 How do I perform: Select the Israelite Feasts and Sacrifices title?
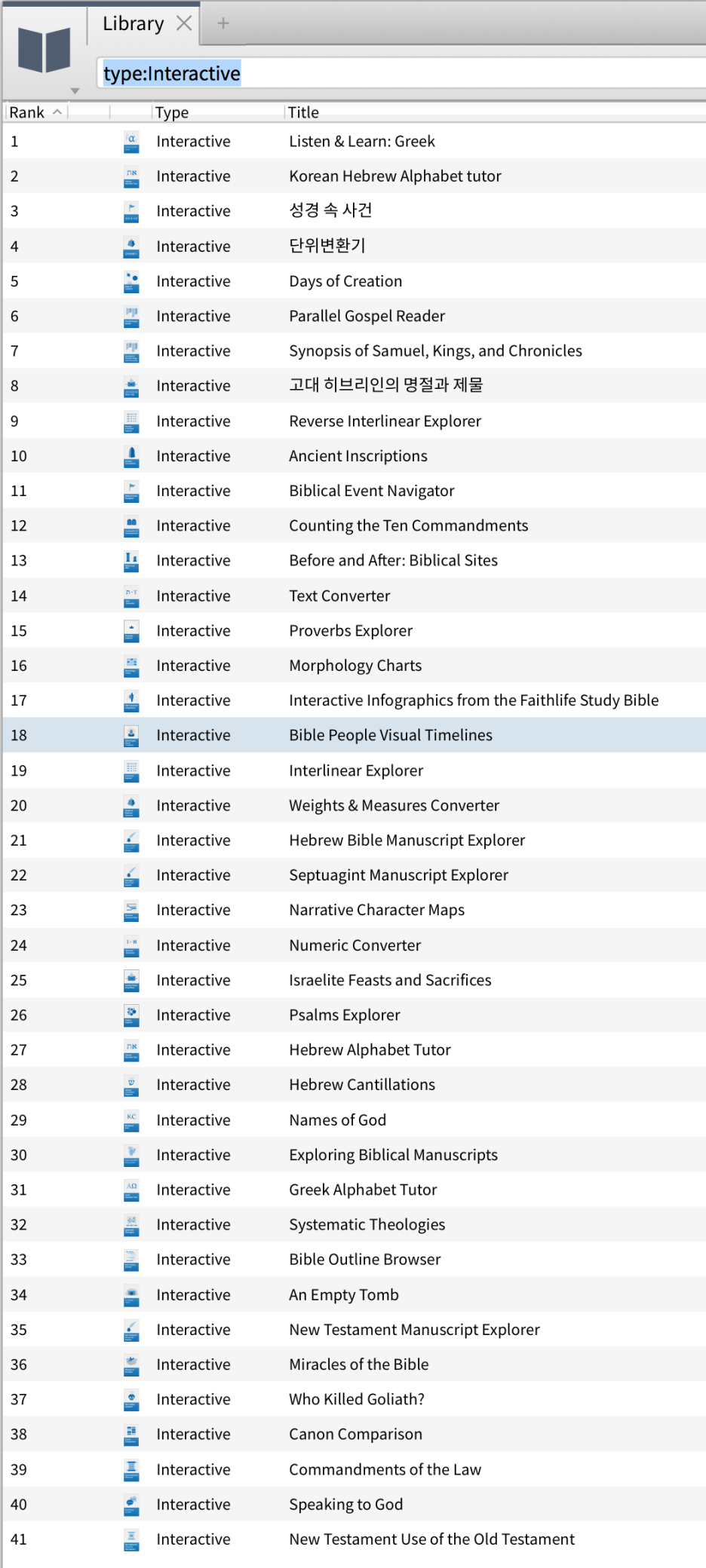tap(390, 980)
